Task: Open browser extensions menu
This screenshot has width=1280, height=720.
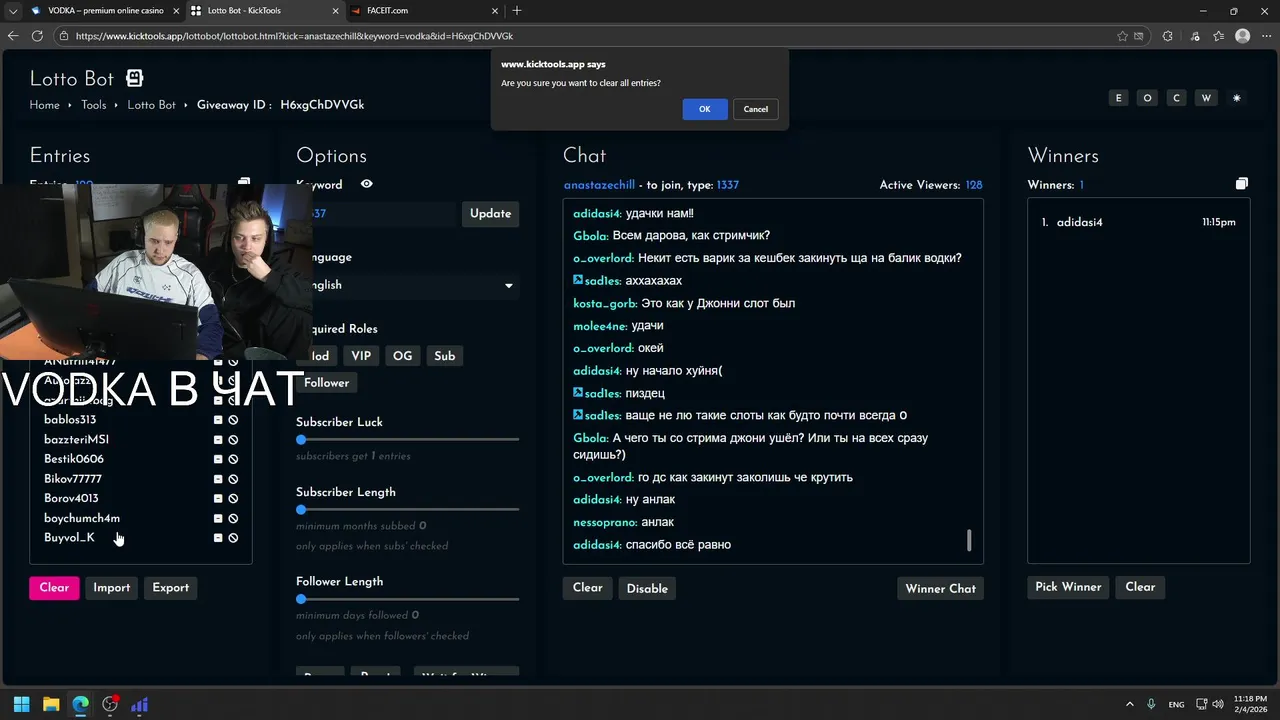Action: (x=1167, y=36)
